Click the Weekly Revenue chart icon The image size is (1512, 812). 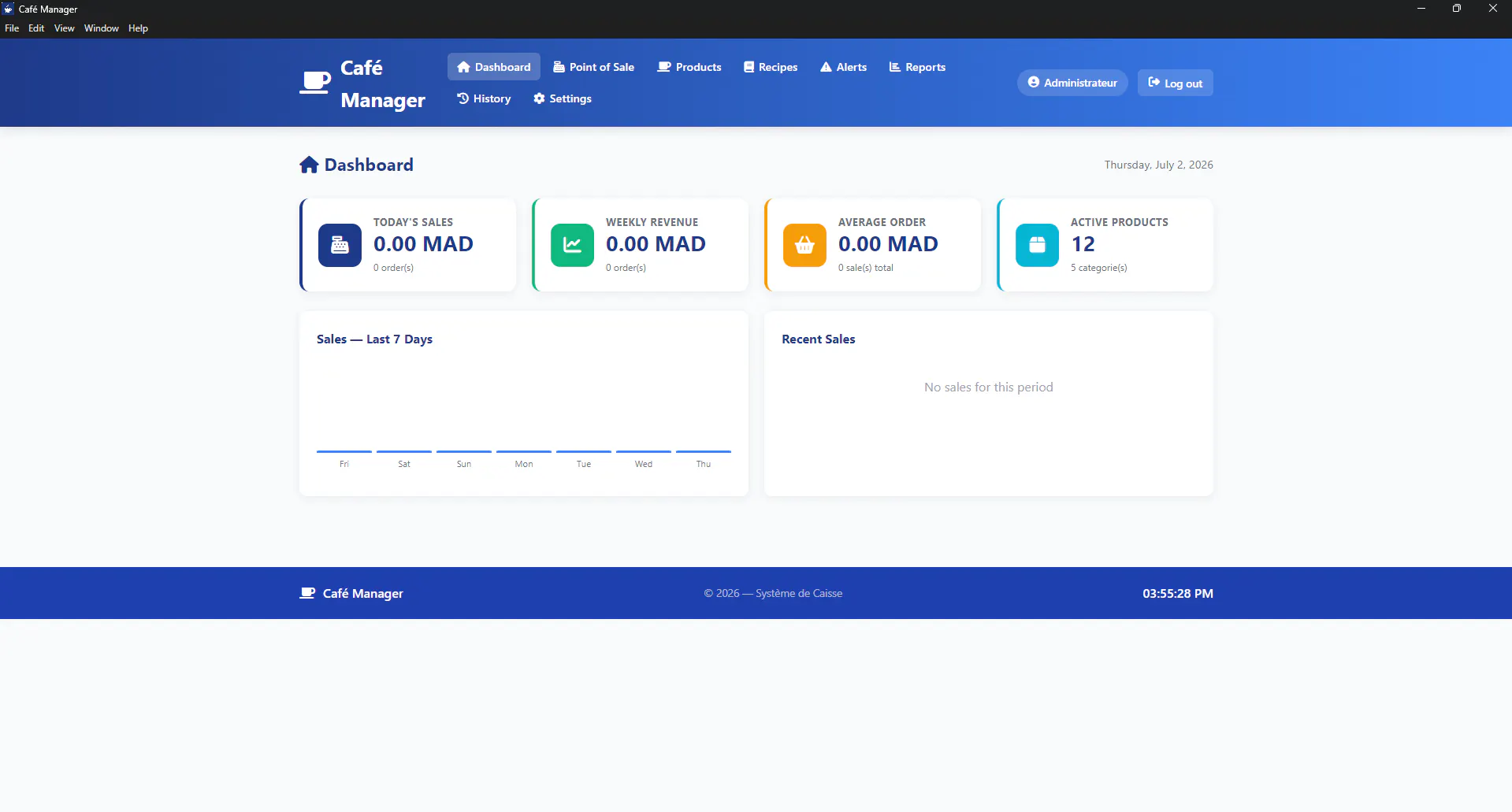pos(572,245)
